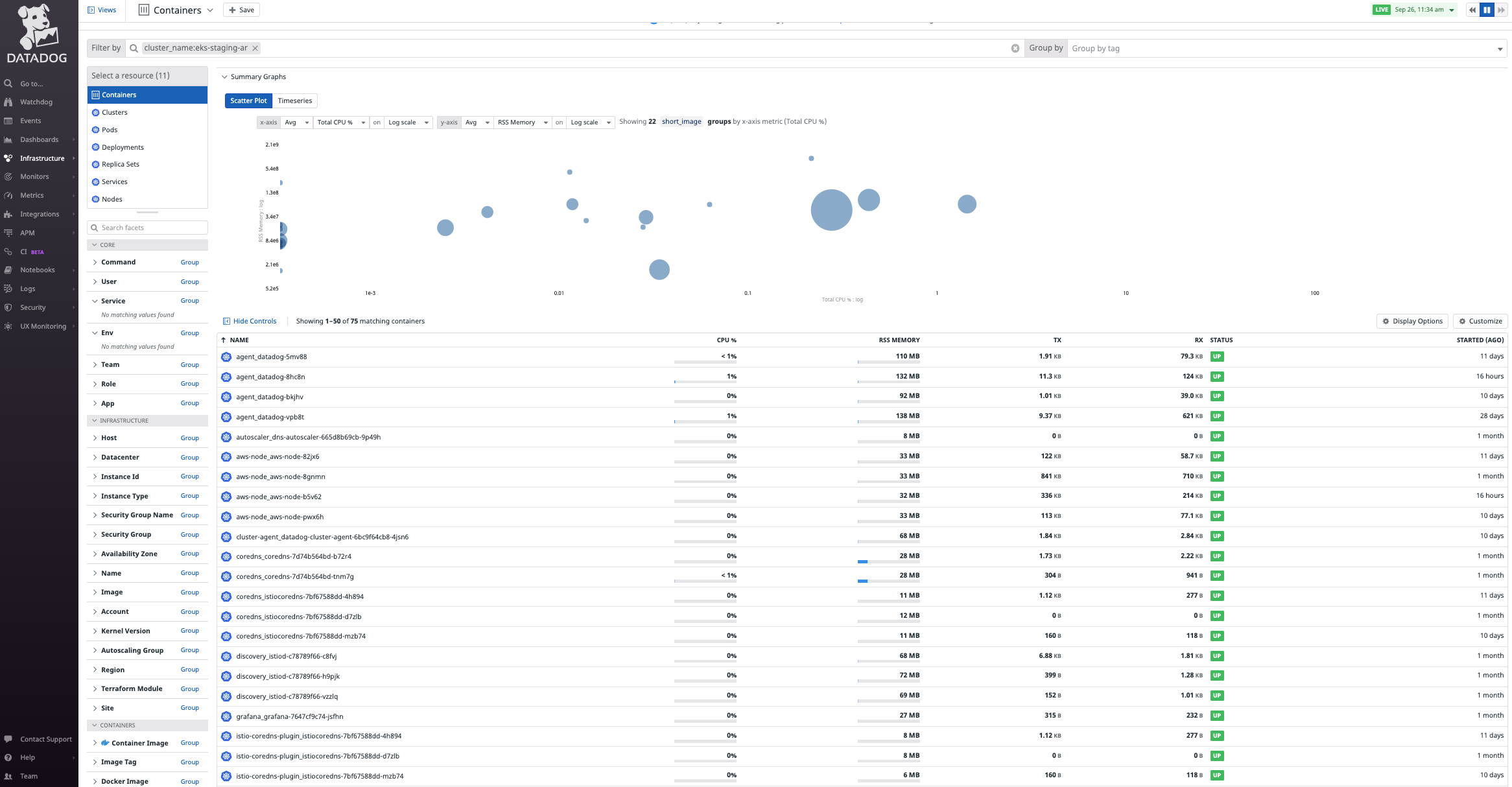Open the APM sidebar icon
1512x787 pixels.
point(8,233)
